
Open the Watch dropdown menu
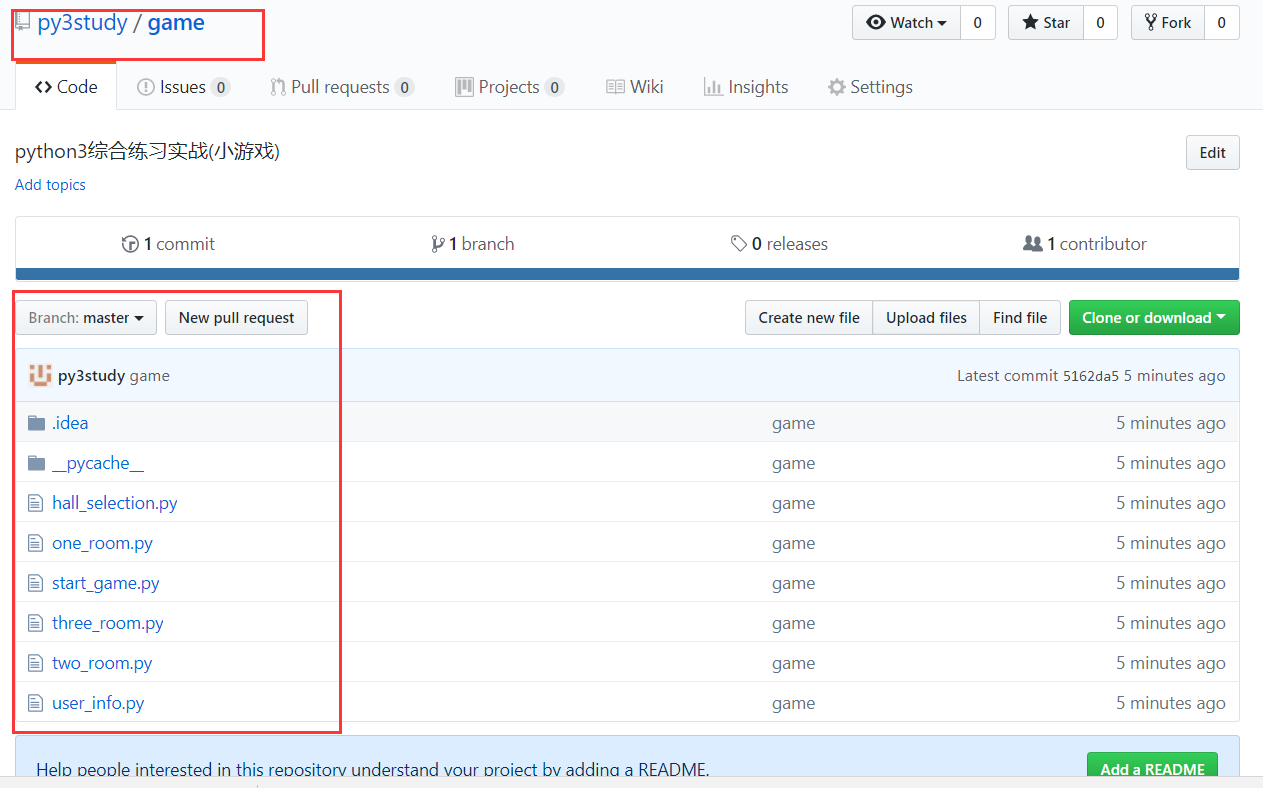pos(906,23)
